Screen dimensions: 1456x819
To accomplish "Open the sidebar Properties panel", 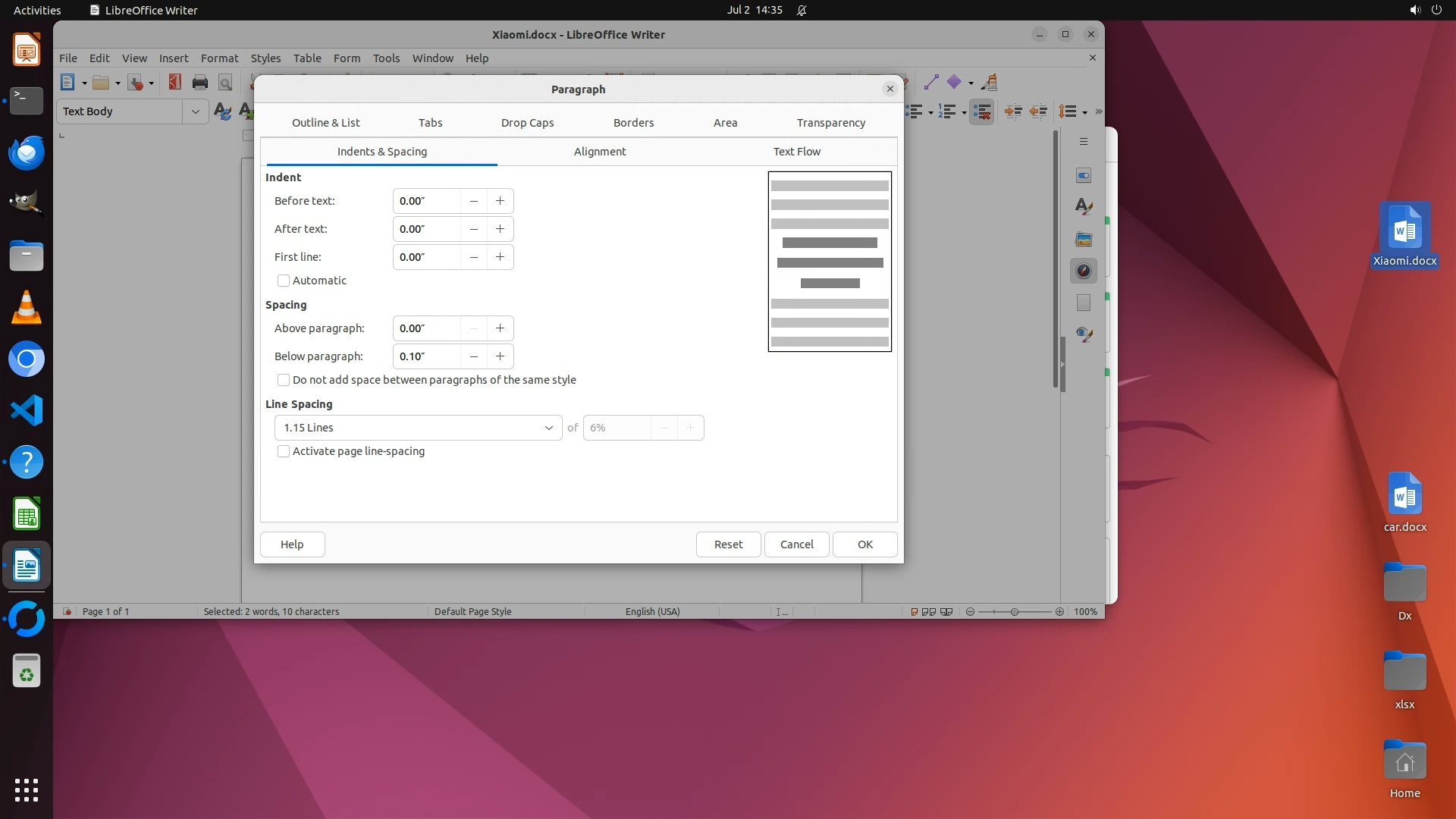I will click(1084, 175).
